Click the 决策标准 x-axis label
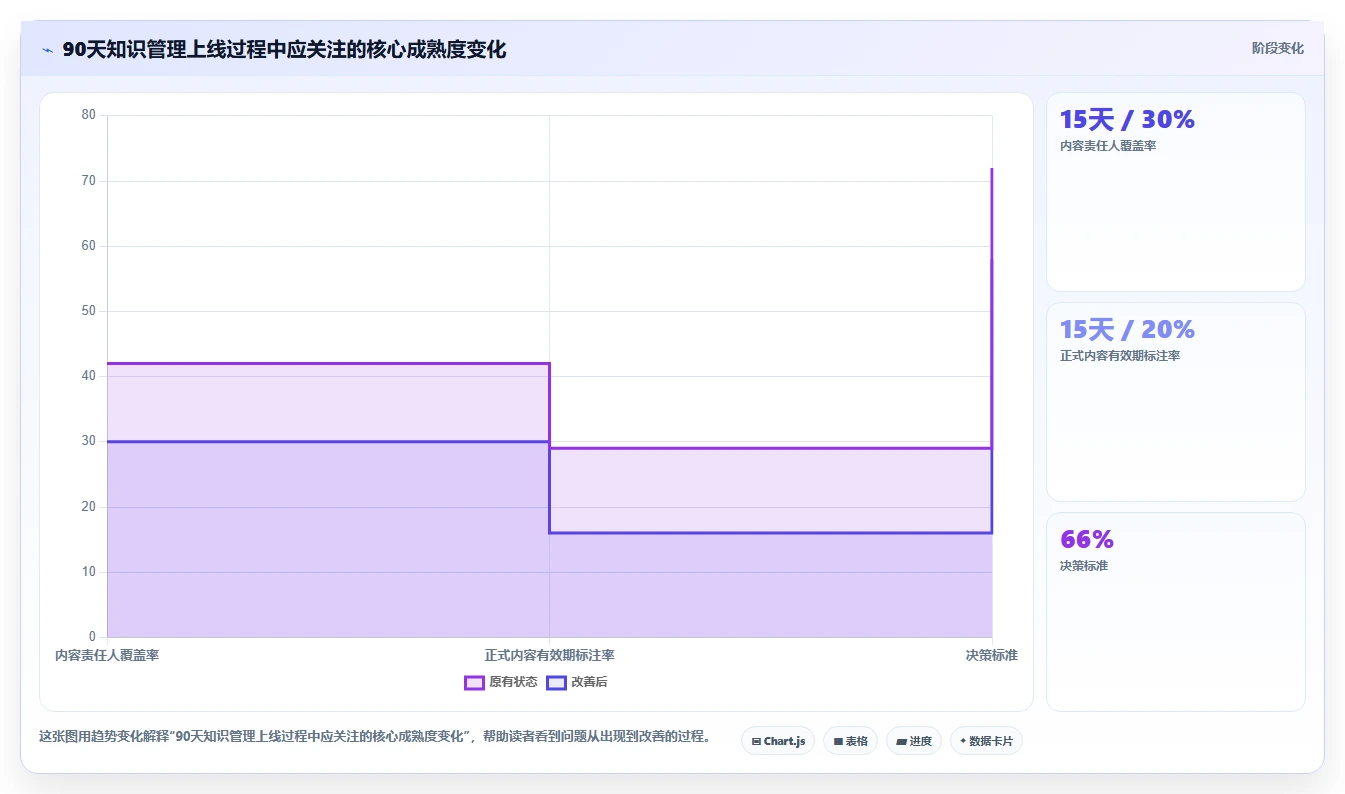Screen dimensions: 1345x794 click(x=991, y=655)
